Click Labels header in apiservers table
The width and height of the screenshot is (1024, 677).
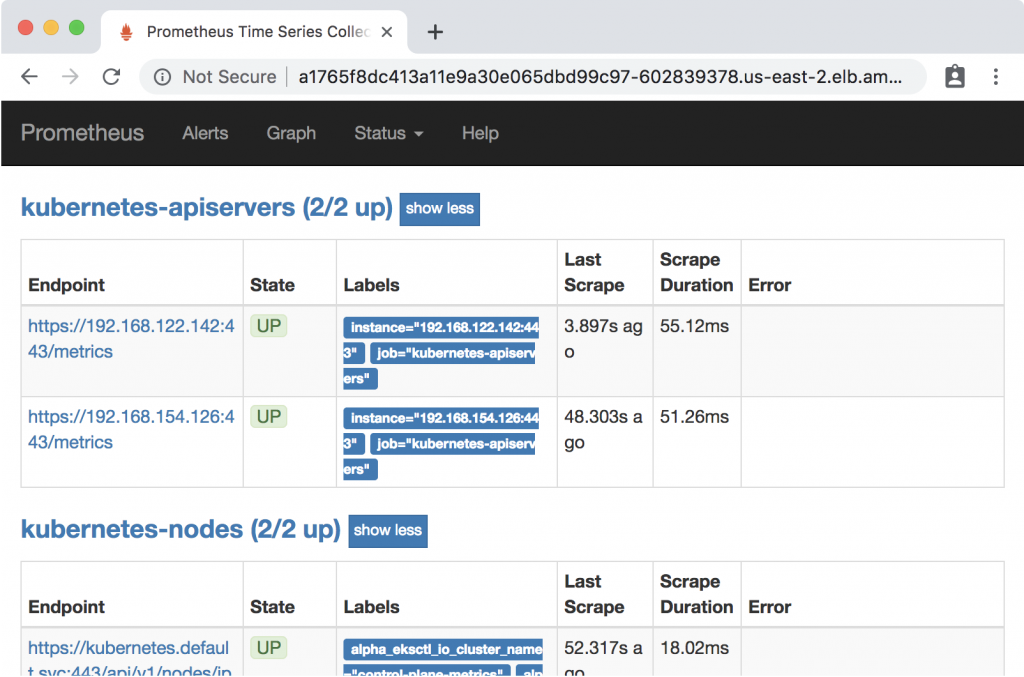pos(372,285)
